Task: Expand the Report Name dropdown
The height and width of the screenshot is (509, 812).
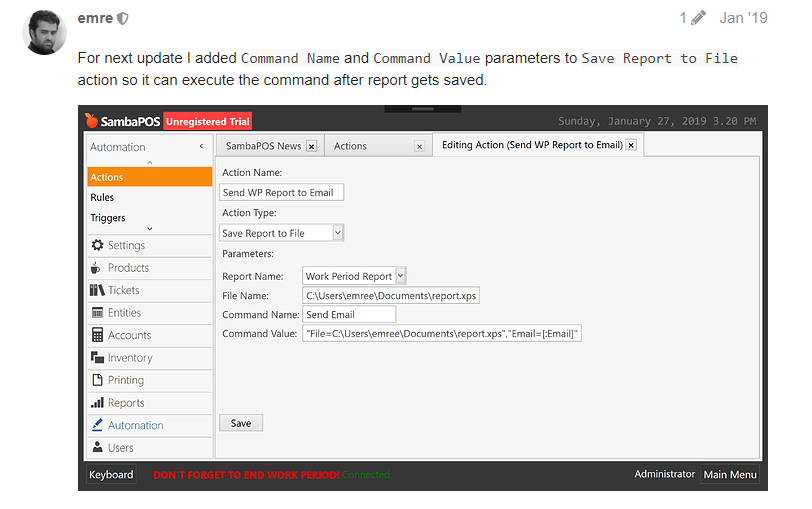Action: (400, 276)
